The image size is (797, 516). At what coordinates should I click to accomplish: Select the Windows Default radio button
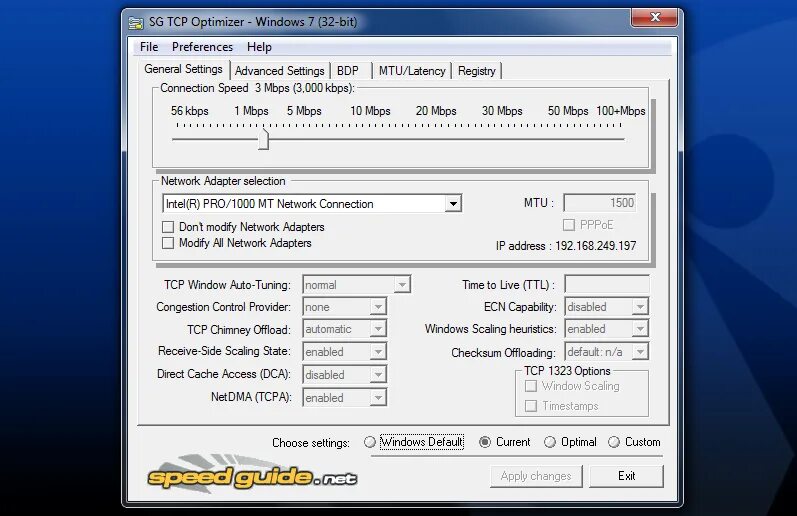coord(370,442)
